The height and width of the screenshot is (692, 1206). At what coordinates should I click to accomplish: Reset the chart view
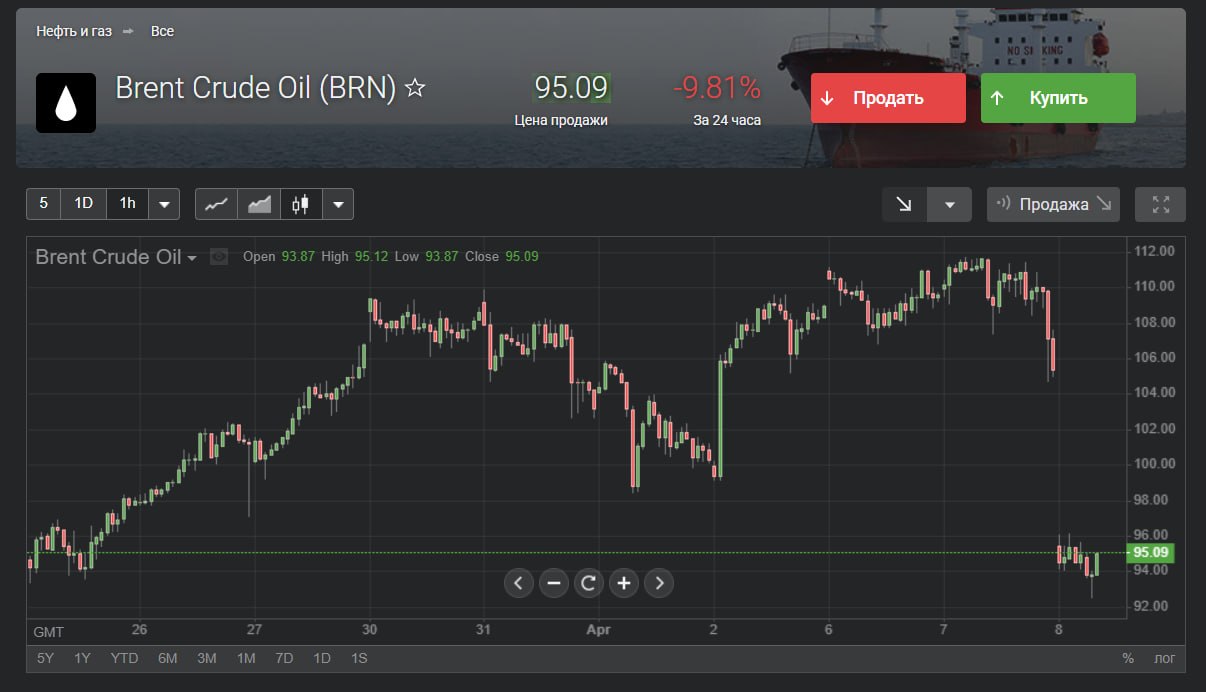[588, 583]
